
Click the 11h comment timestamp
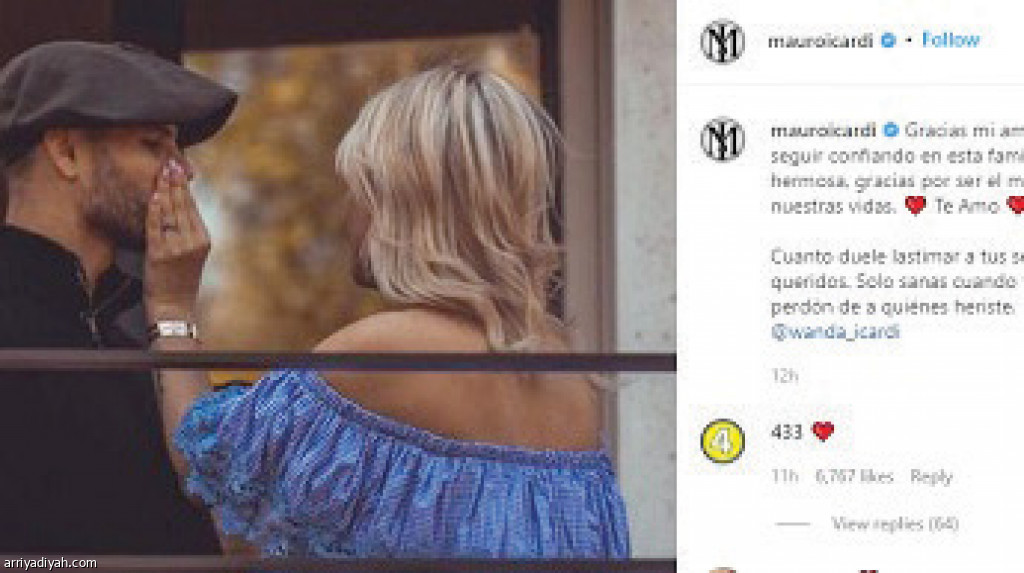point(784,477)
